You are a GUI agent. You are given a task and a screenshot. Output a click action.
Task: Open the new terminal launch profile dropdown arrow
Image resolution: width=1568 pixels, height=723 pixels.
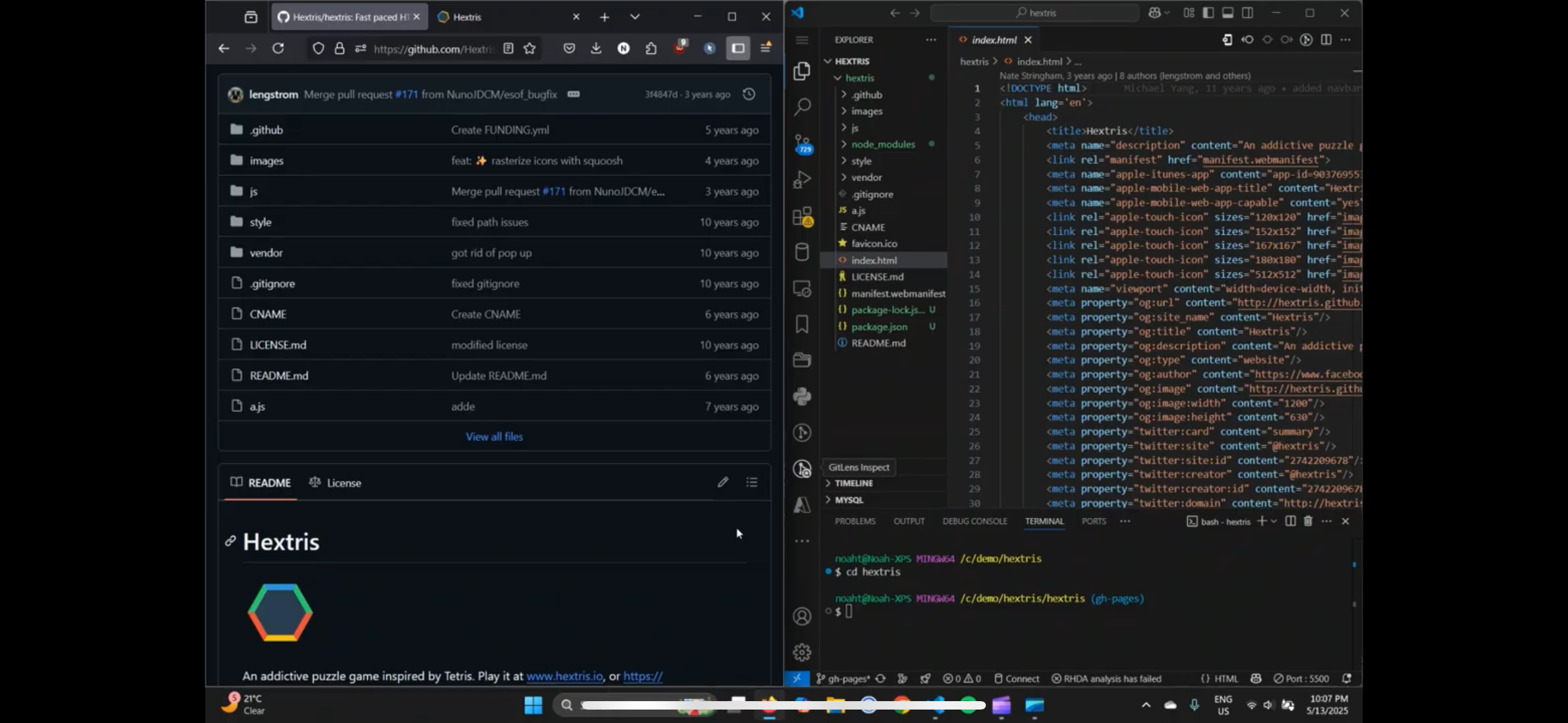[1274, 521]
